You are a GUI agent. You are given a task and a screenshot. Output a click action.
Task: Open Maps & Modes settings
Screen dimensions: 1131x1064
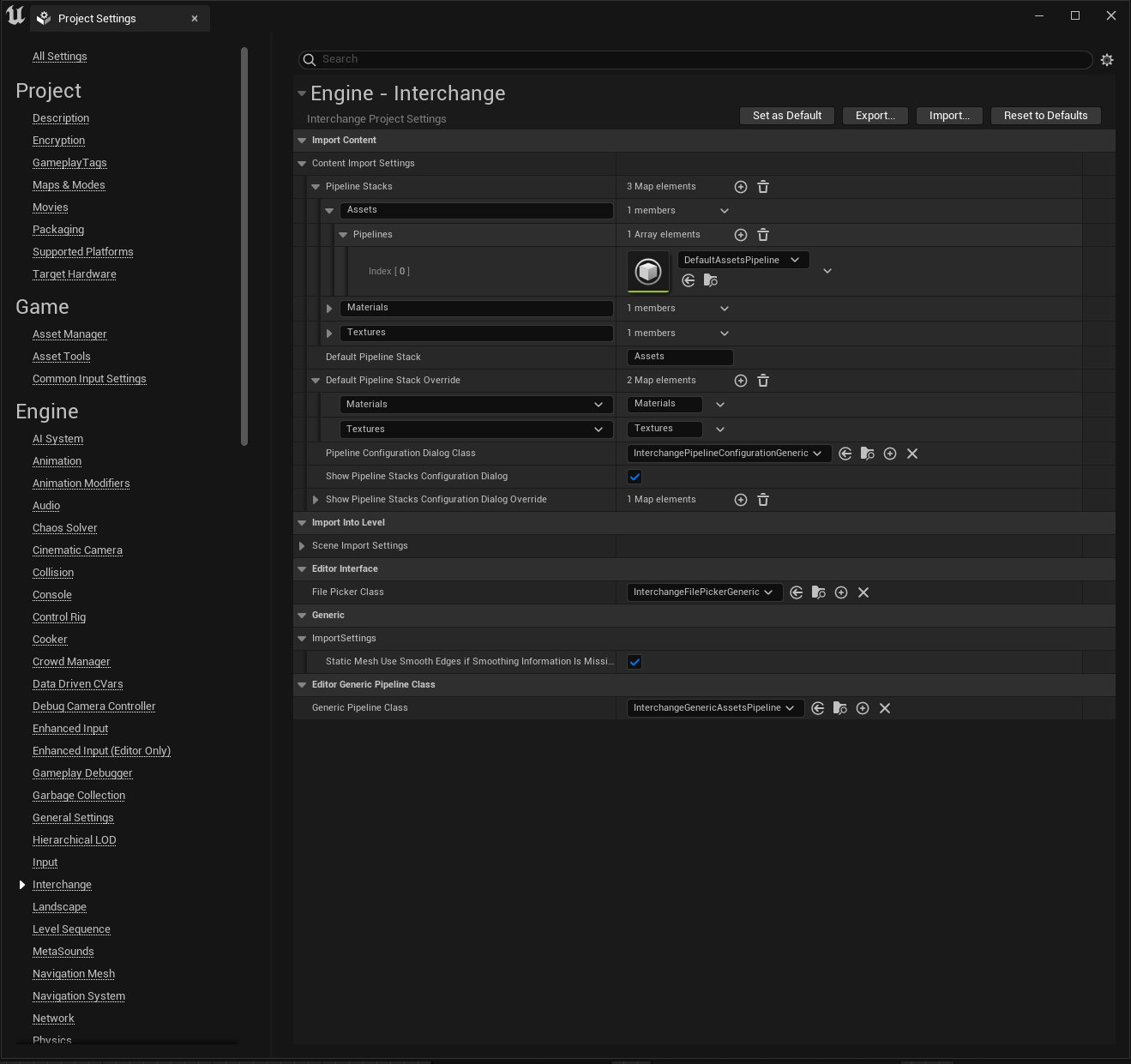click(69, 185)
